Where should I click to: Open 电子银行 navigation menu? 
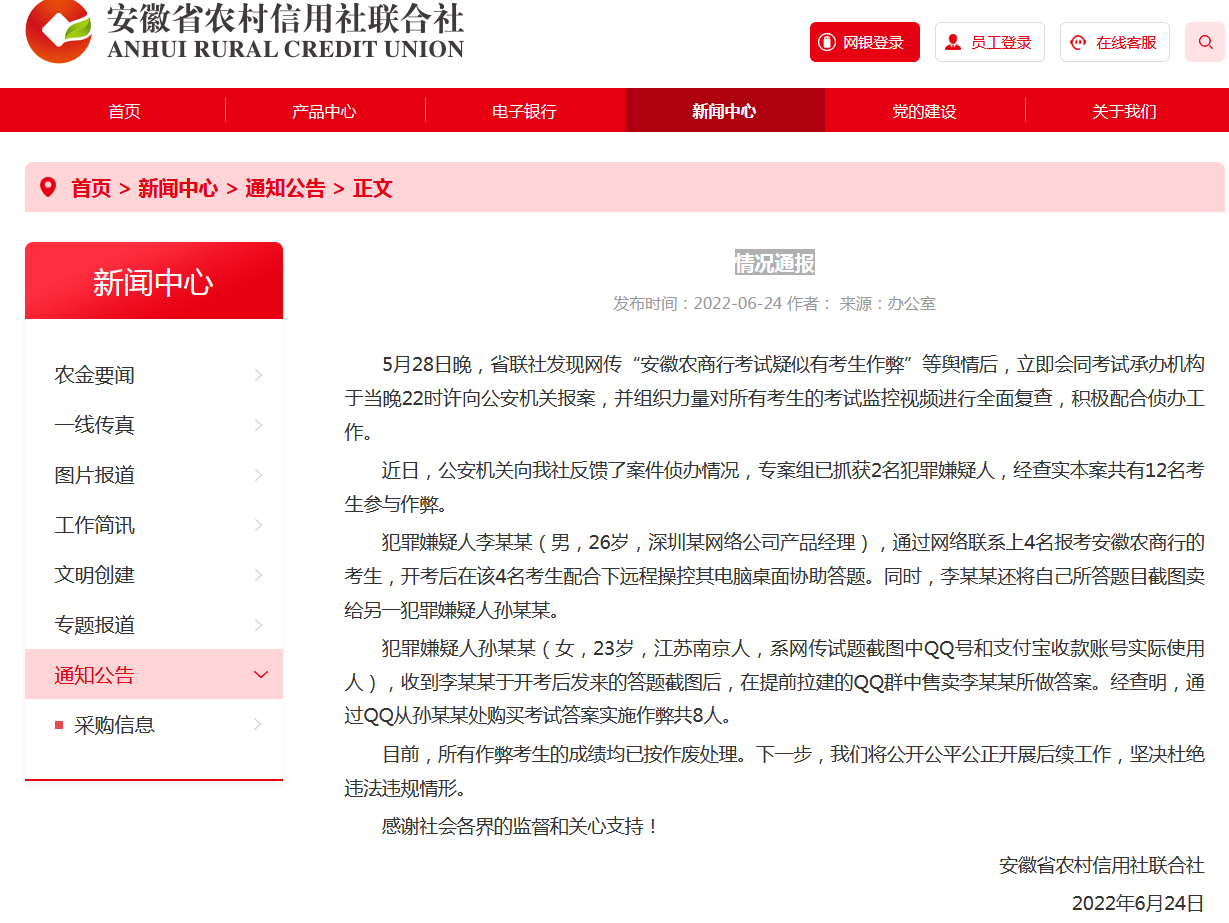click(x=524, y=111)
